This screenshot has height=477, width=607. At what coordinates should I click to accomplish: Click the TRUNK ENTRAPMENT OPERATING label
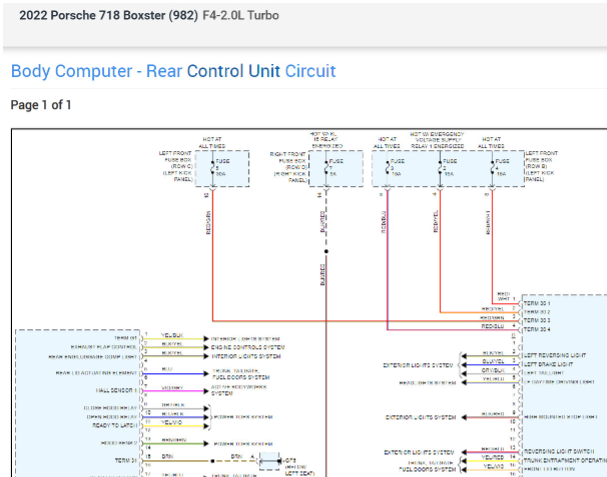pos(565,460)
